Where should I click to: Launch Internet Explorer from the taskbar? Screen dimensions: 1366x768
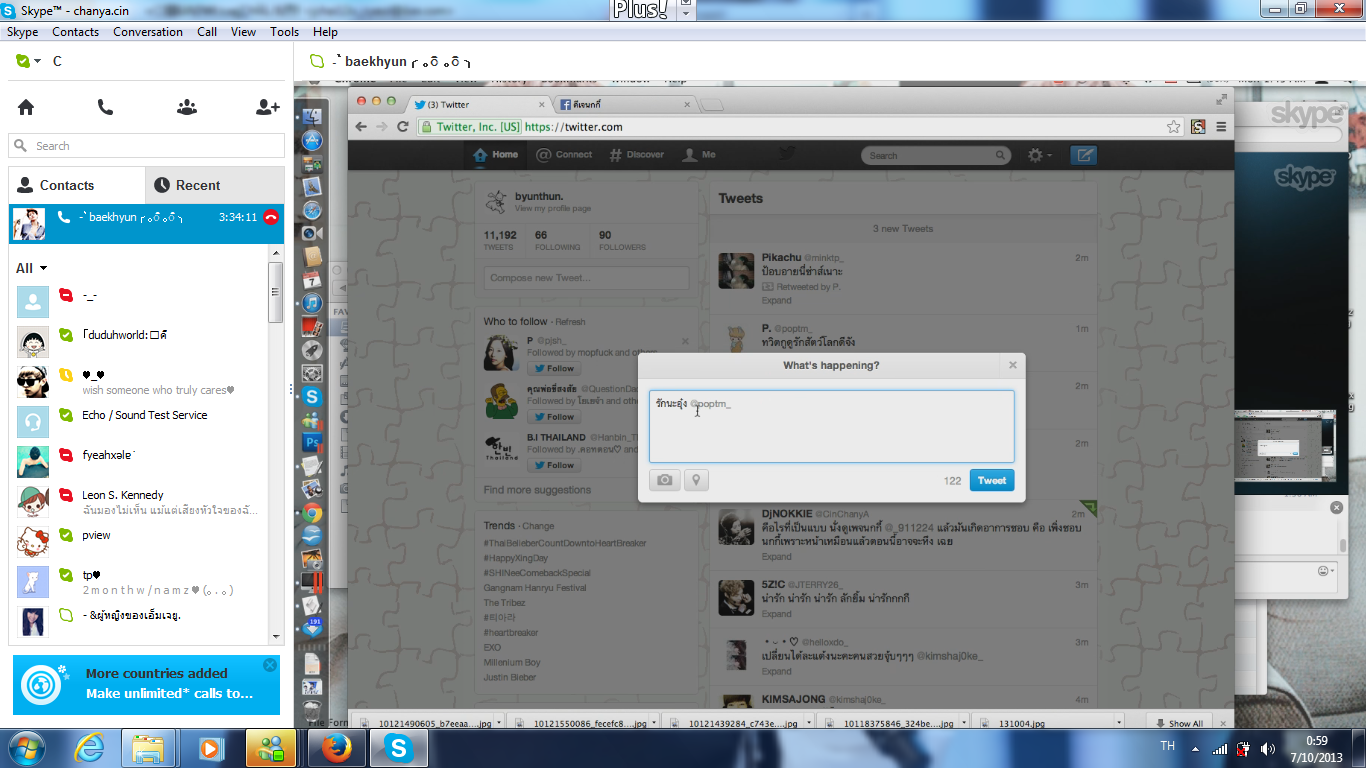(91, 748)
